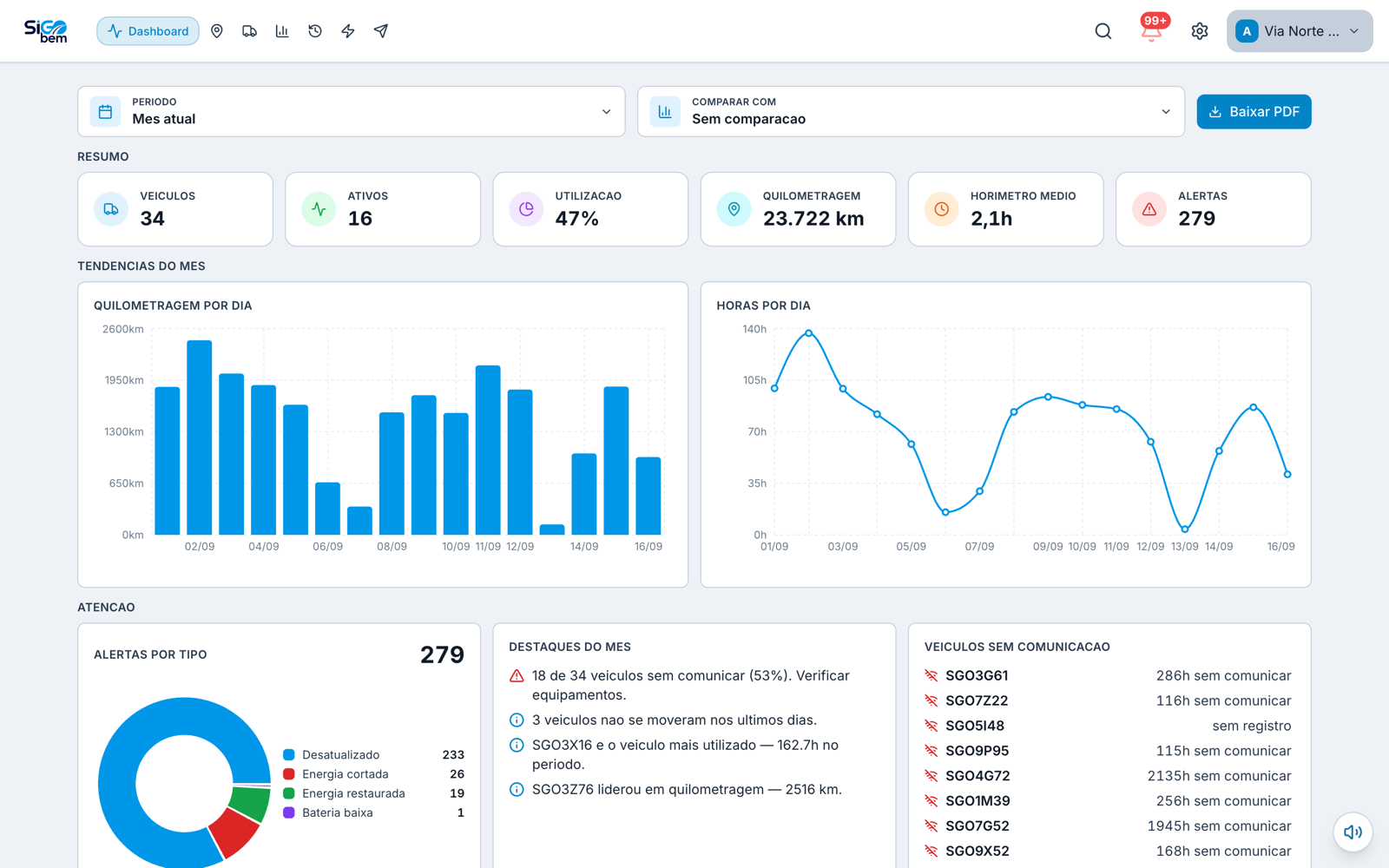Click the large 279 total in Alertas por tipo
1389x868 pixels.
pyautogui.click(x=442, y=654)
